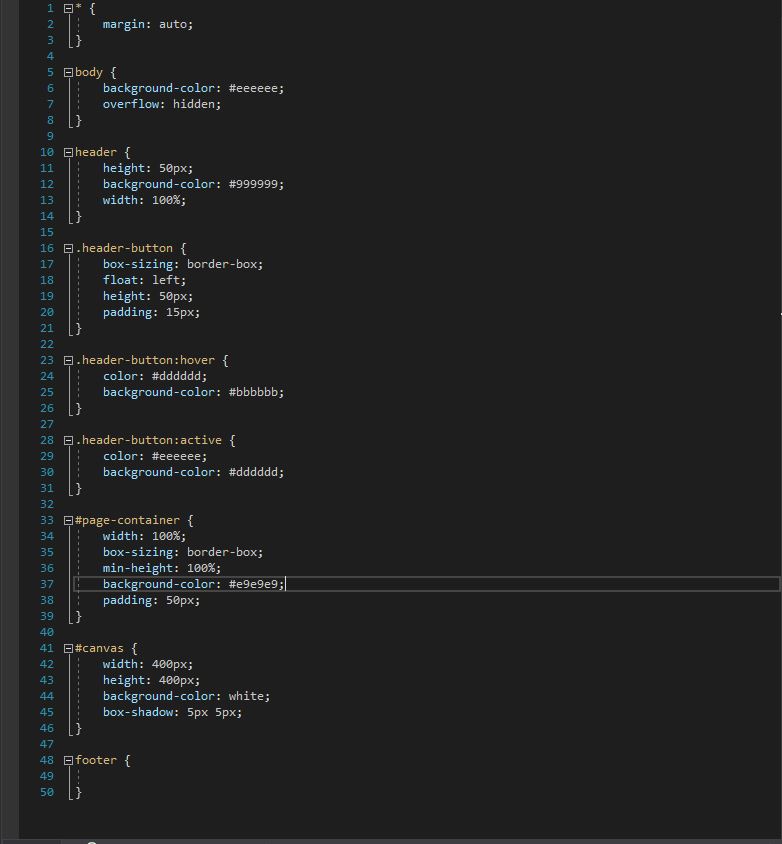Click the #999999 header background value
The height and width of the screenshot is (844, 782).
click(x=253, y=184)
